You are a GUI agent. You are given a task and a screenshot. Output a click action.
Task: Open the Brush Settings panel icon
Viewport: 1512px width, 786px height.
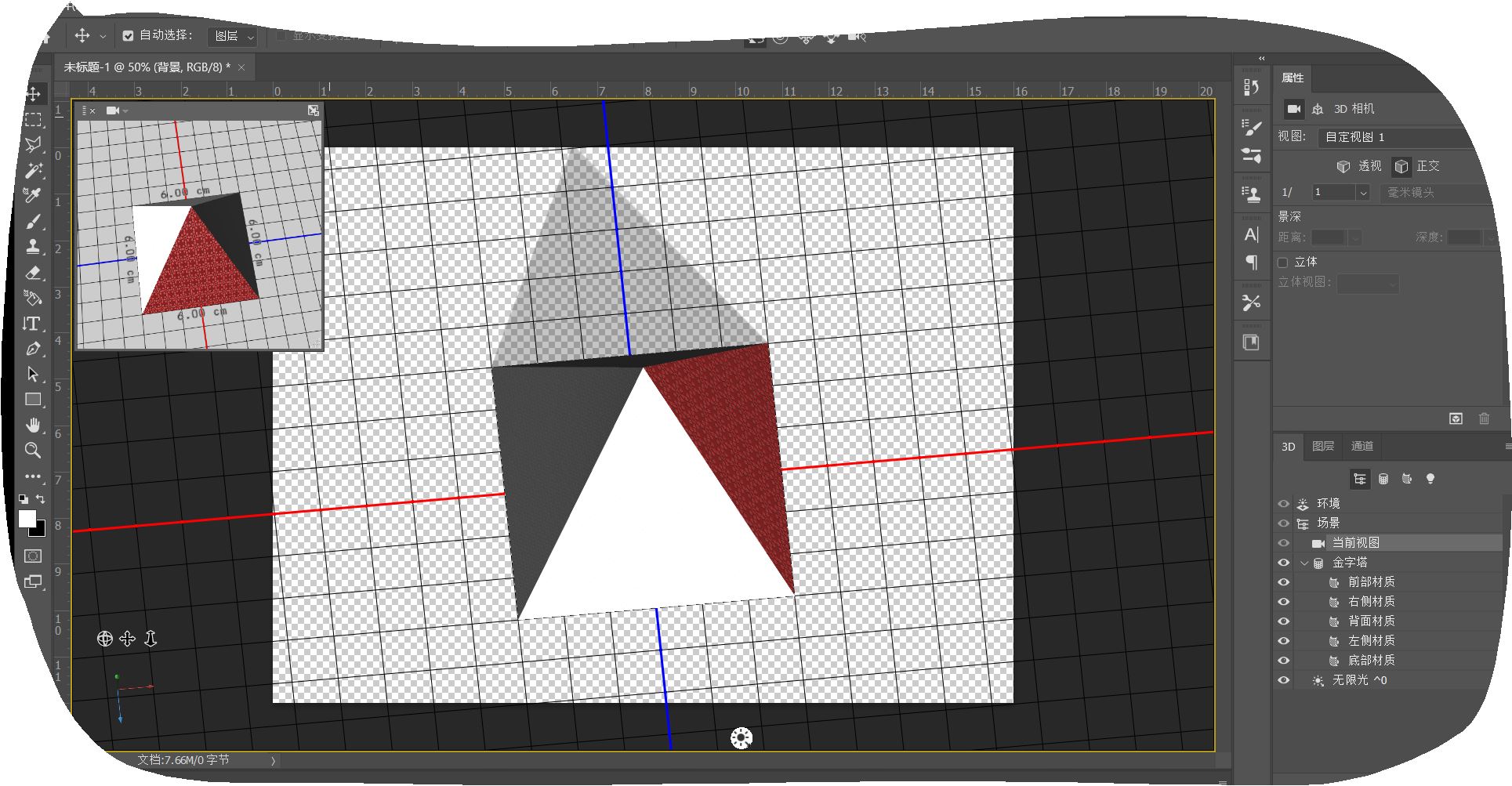tap(1251, 128)
